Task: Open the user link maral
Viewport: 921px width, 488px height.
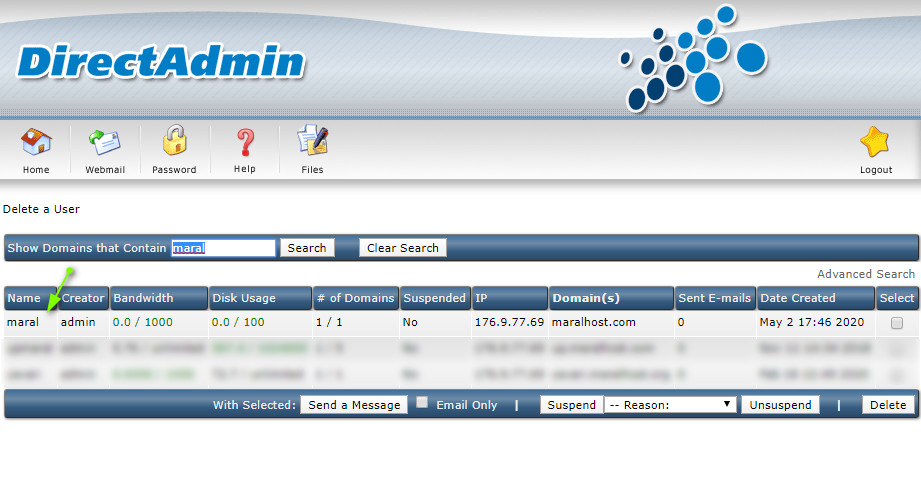Action: [x=23, y=322]
